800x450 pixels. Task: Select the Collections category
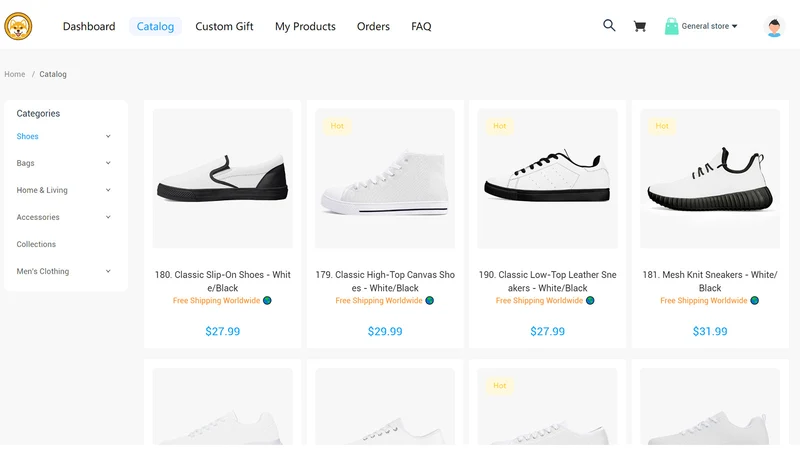tap(36, 244)
